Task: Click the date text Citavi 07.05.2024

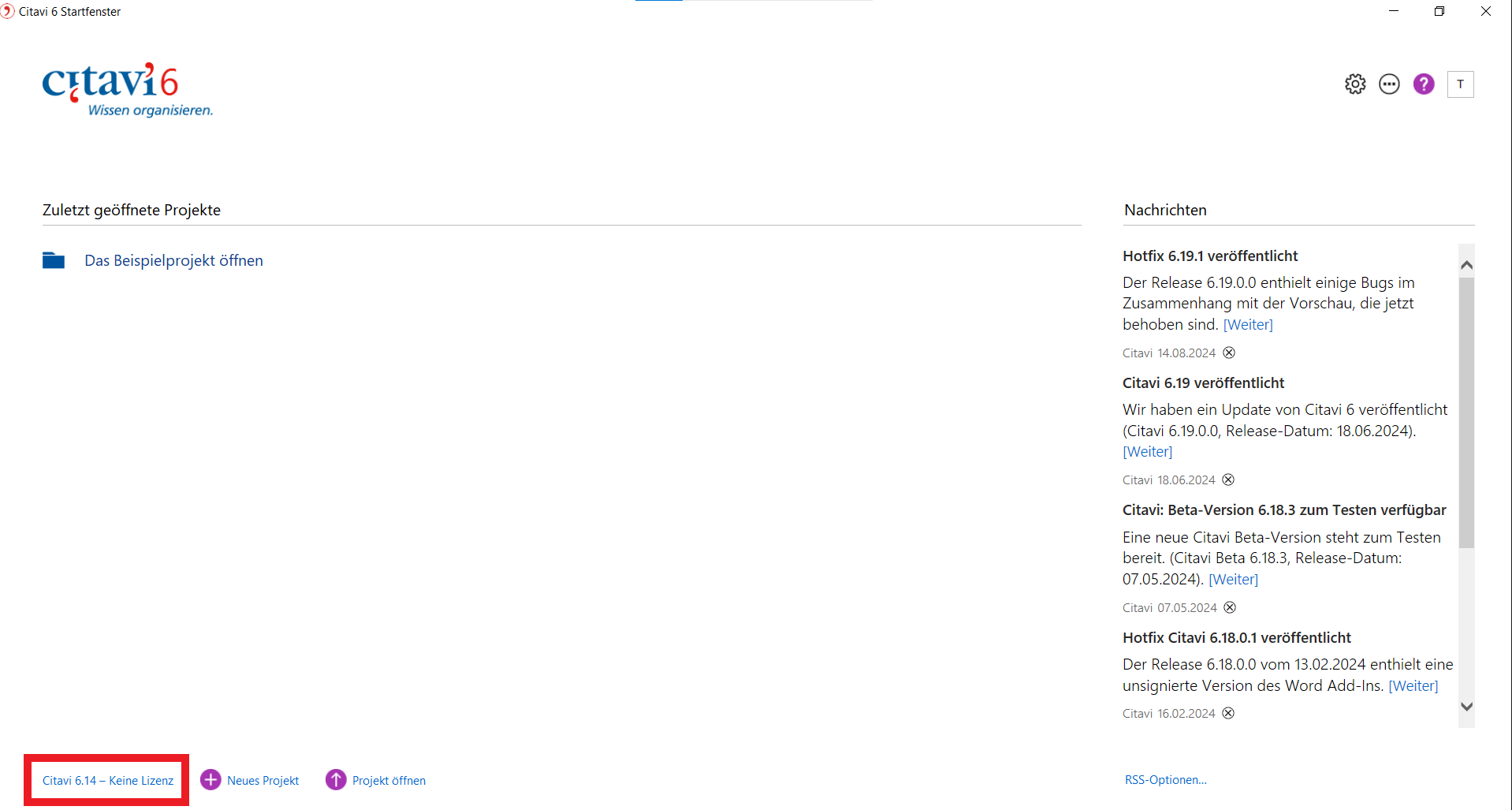Action: tap(1170, 608)
